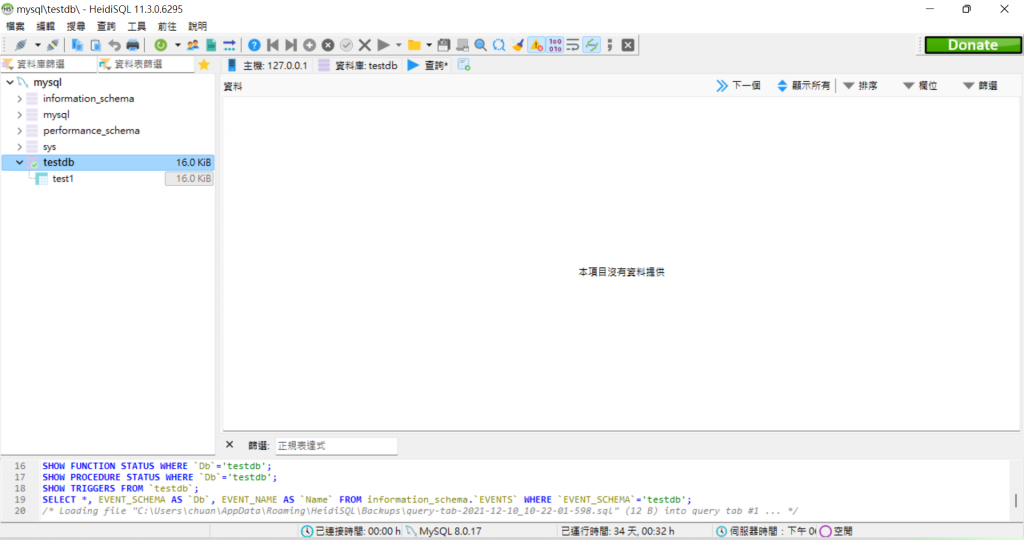Toggle the binary 1001 display icon

click(x=555, y=45)
